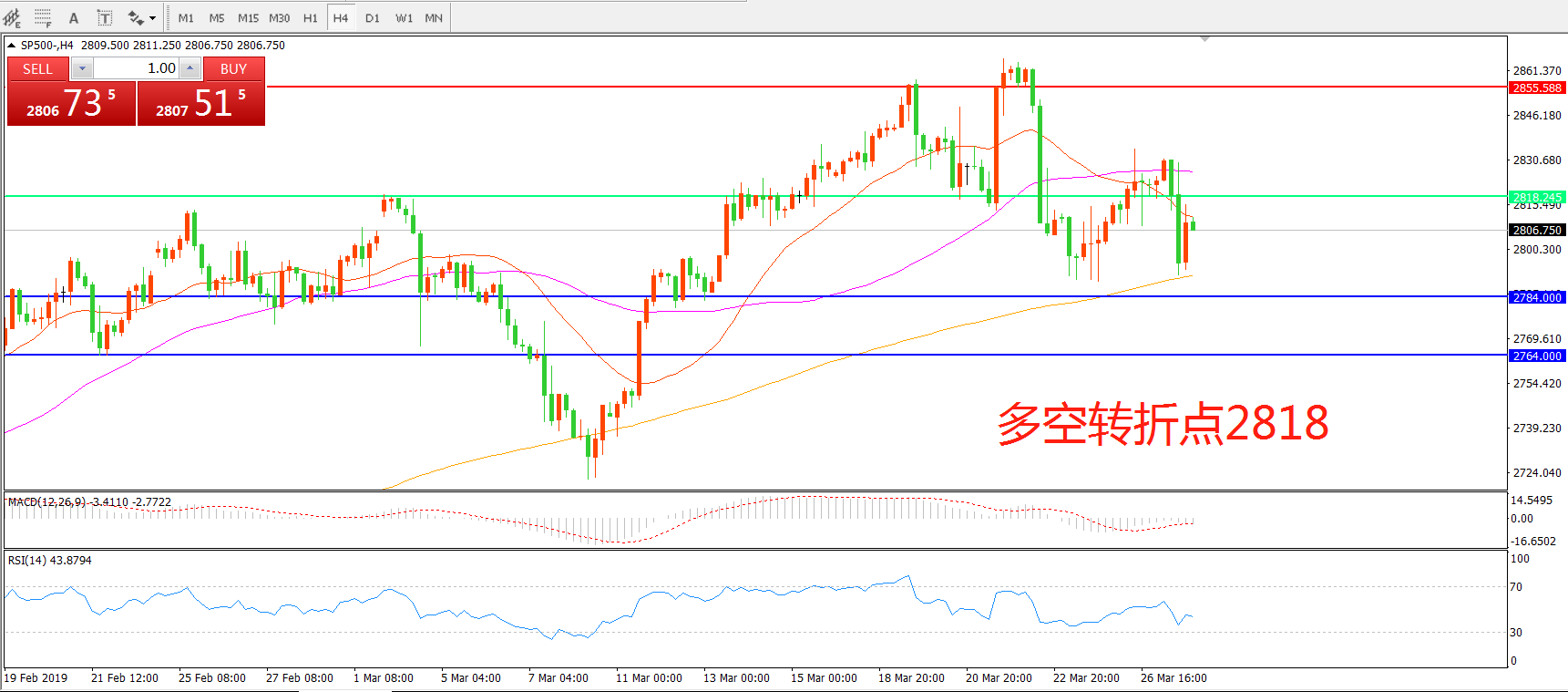Select the D1 daily timeframe
The image size is (1568, 692).
coord(372,18)
